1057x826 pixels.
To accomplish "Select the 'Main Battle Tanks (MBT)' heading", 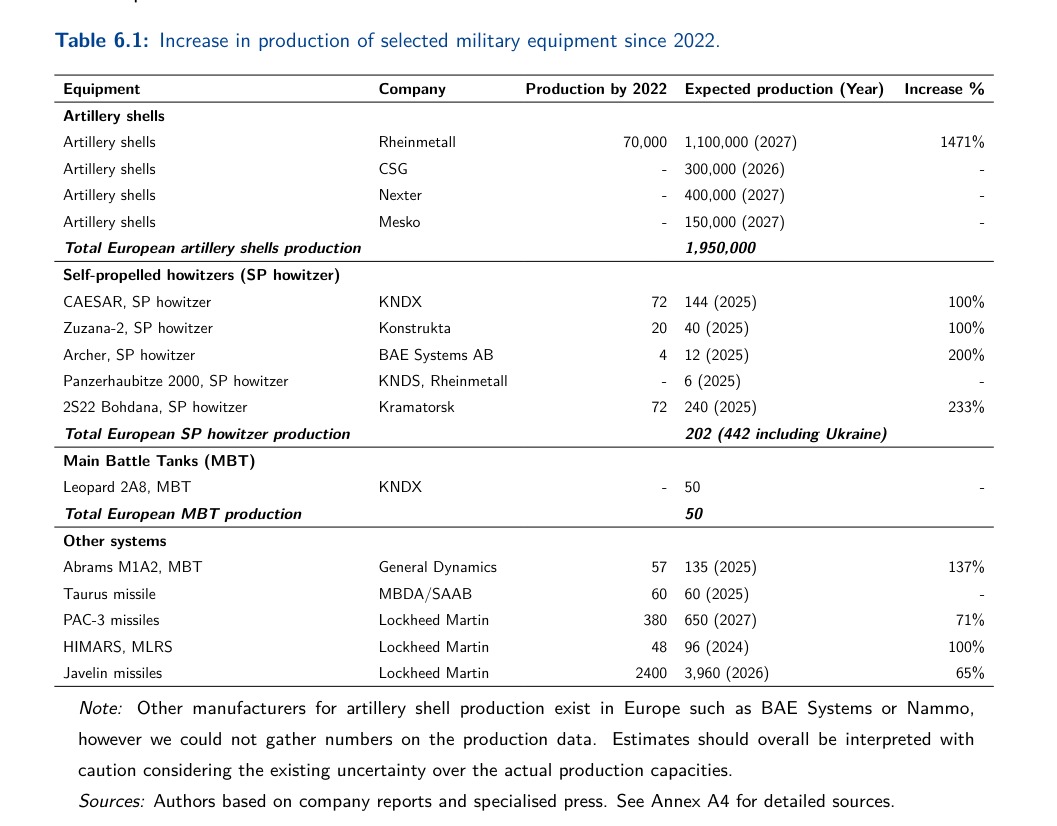I will 159,461.
